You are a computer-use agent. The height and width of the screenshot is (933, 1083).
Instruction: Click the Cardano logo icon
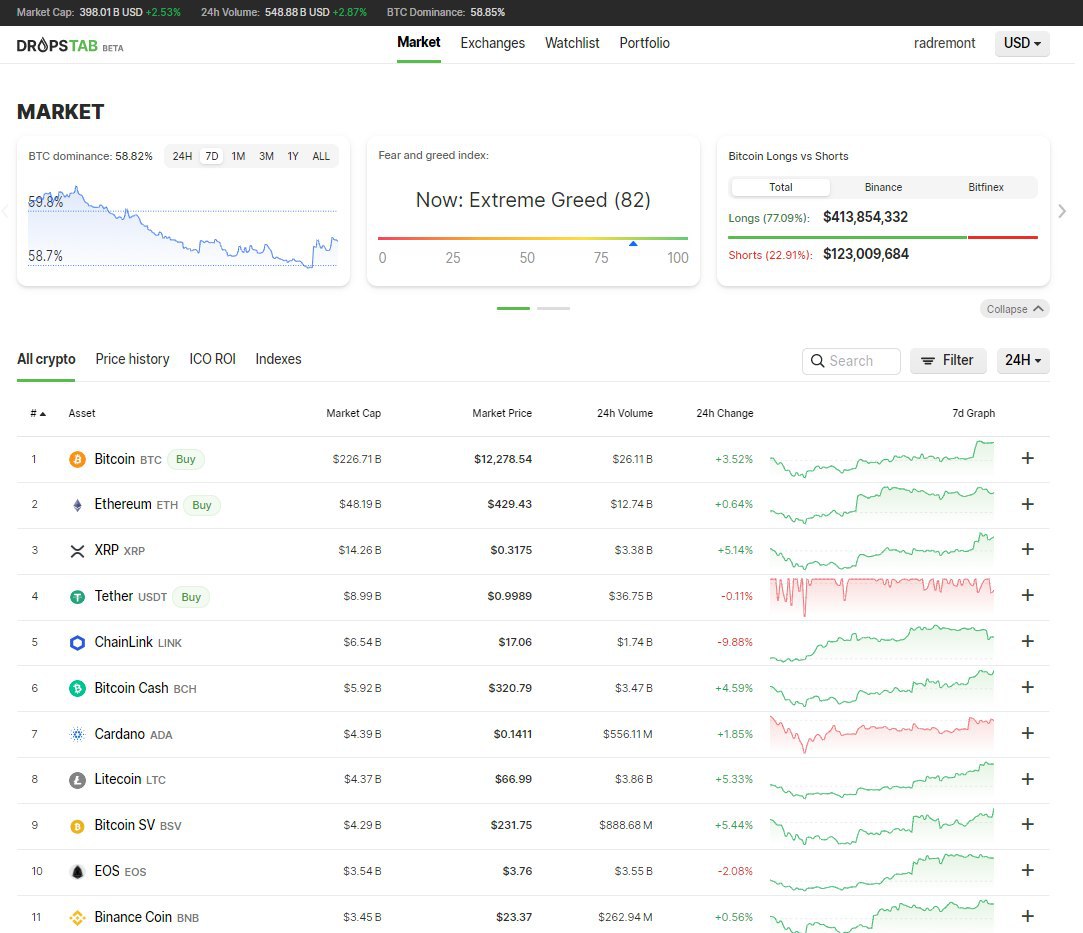(77, 734)
